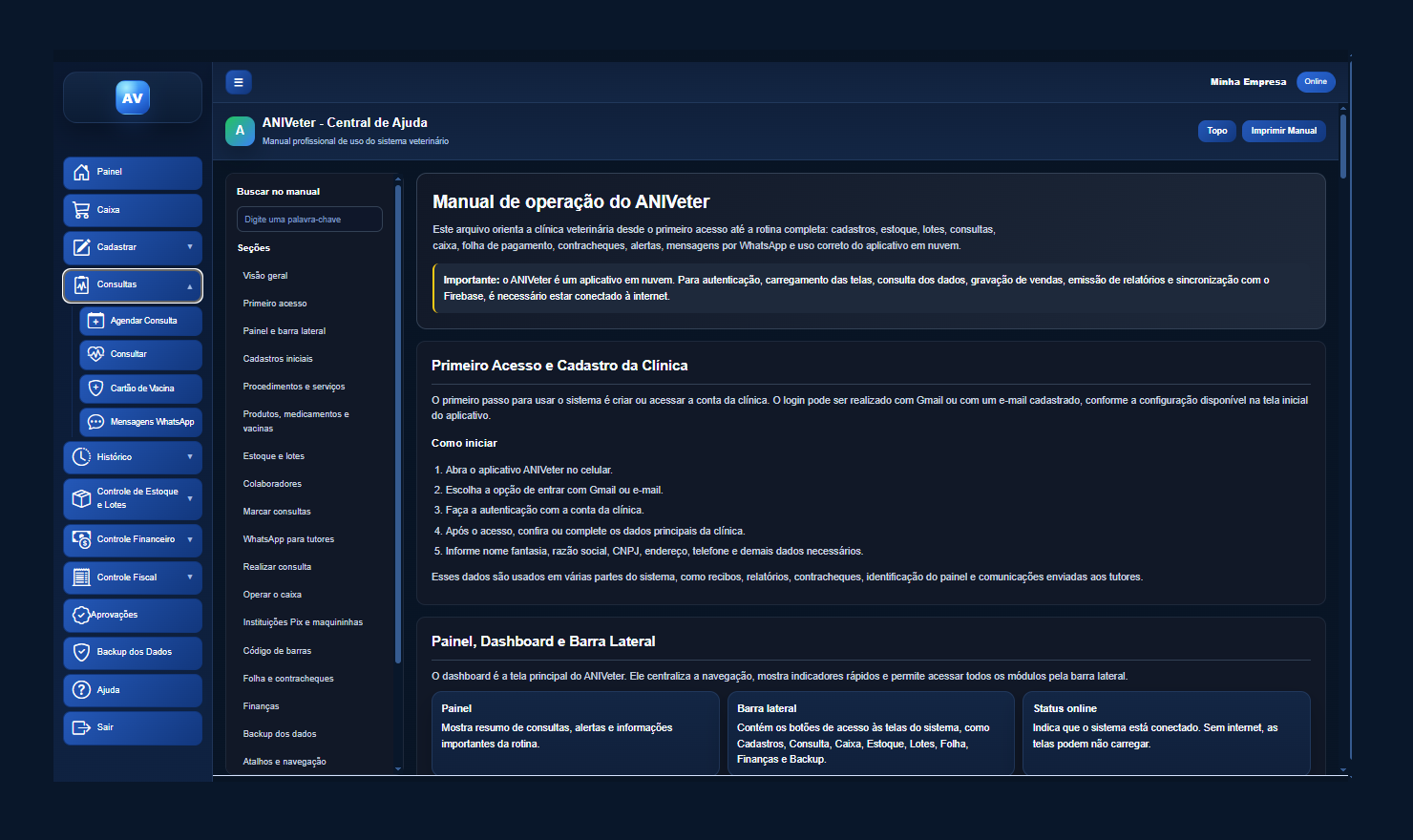
Task: Click the Mensagens WhatsApp chat bubble icon
Action: point(95,422)
